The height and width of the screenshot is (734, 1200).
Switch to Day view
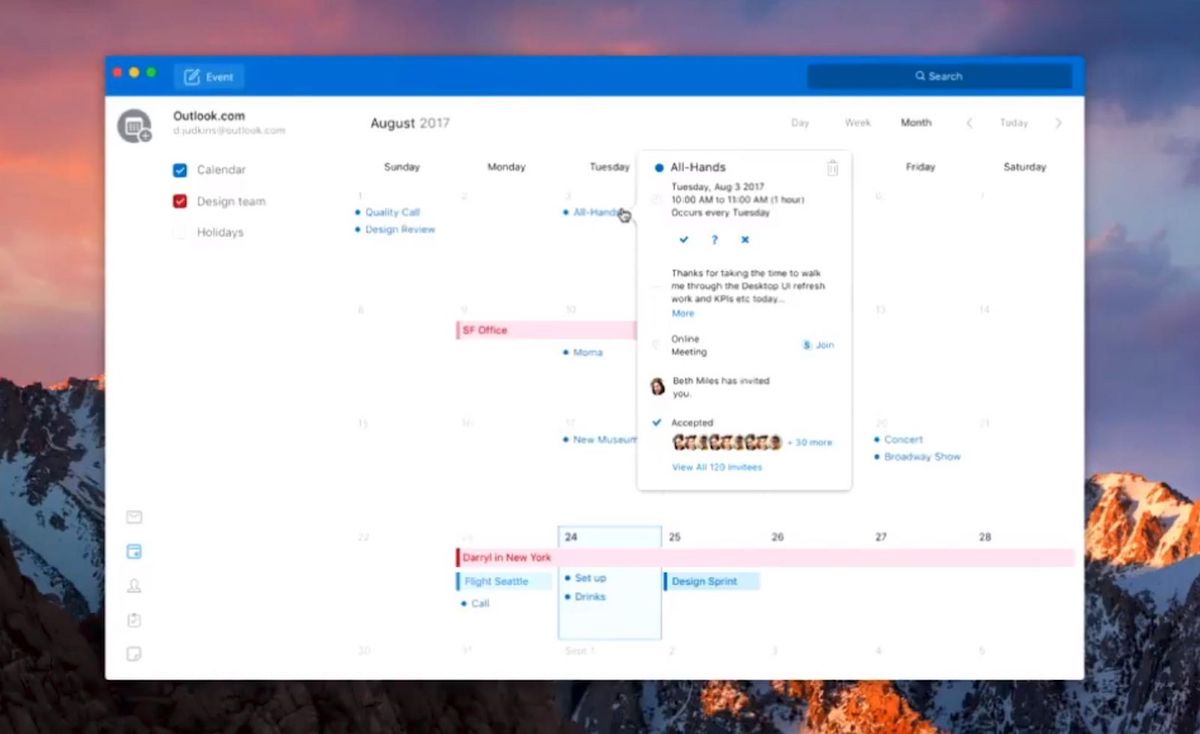click(800, 123)
